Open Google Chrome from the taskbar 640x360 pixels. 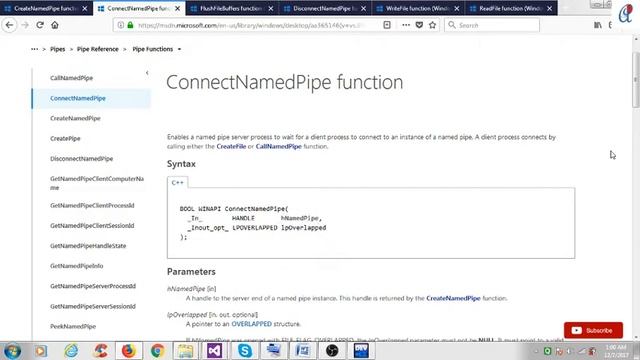pyautogui.click(x=158, y=351)
